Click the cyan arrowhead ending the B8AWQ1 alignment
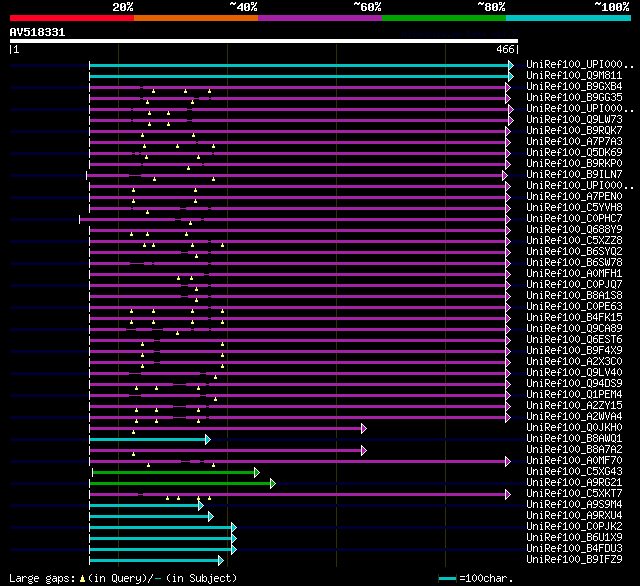The width and height of the screenshot is (640, 586). 208,440
